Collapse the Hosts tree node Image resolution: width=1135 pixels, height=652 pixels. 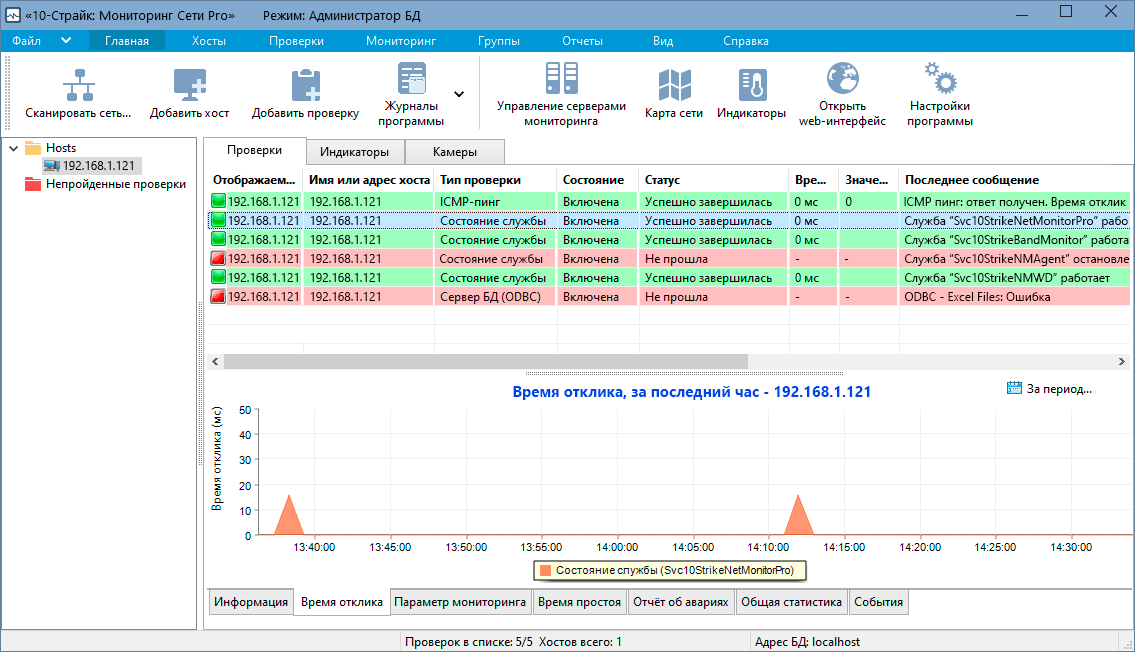click(x=13, y=148)
